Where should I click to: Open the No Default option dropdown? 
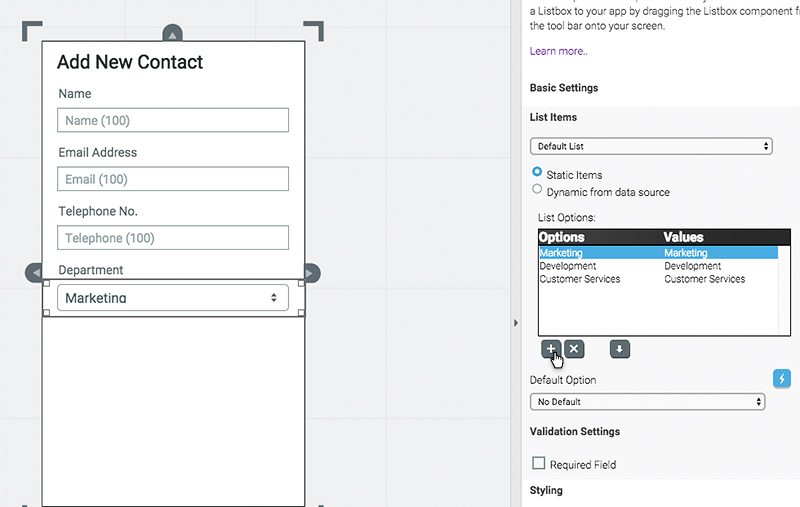pyautogui.click(x=647, y=402)
